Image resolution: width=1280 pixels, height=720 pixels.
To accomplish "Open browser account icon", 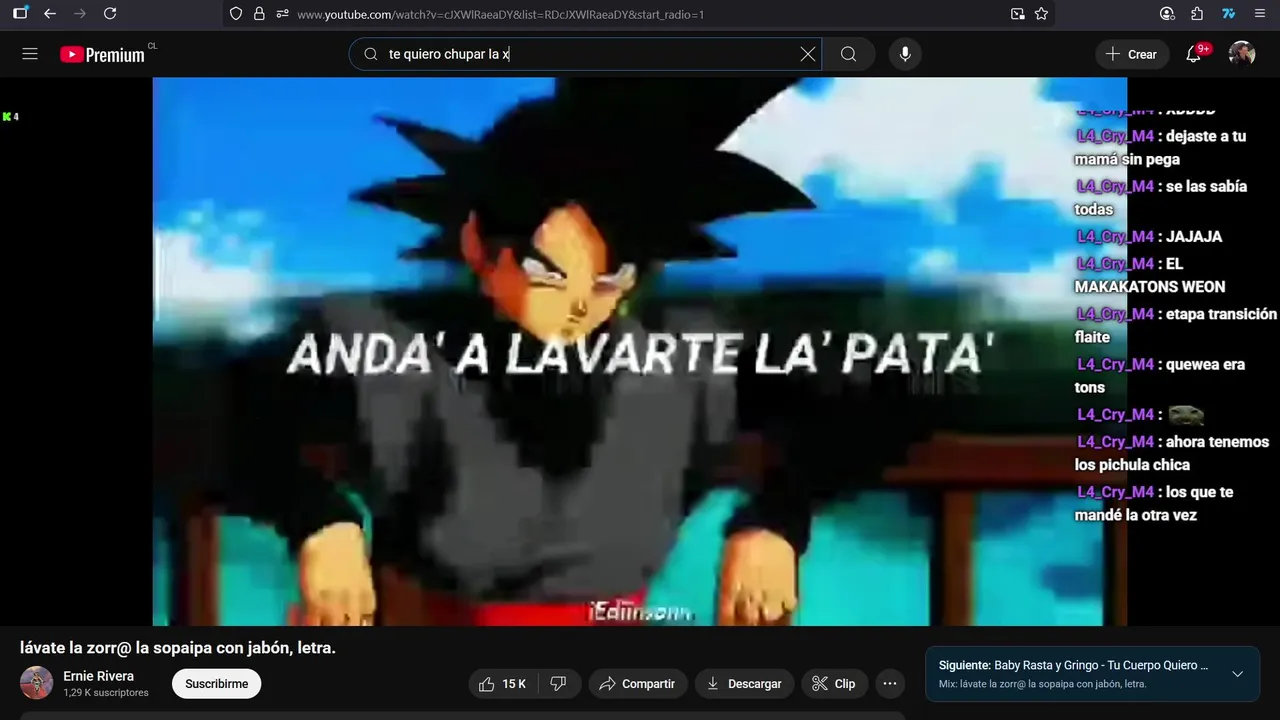I will click(x=1167, y=14).
